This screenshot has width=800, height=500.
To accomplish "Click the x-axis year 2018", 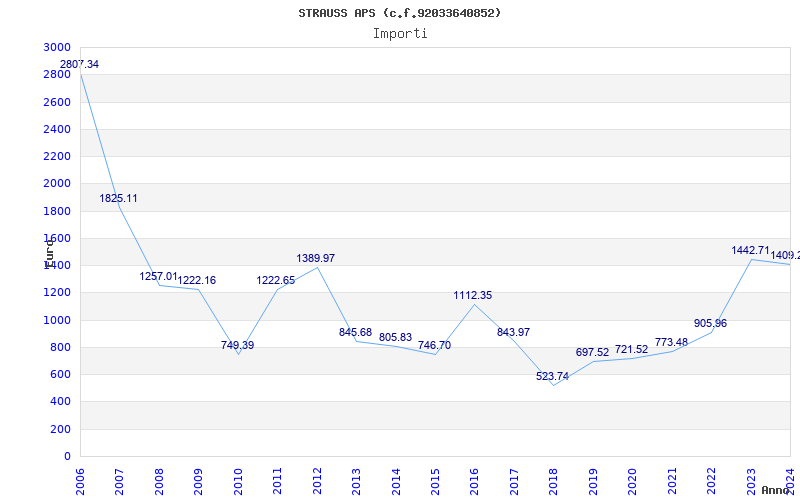I will [554, 482].
